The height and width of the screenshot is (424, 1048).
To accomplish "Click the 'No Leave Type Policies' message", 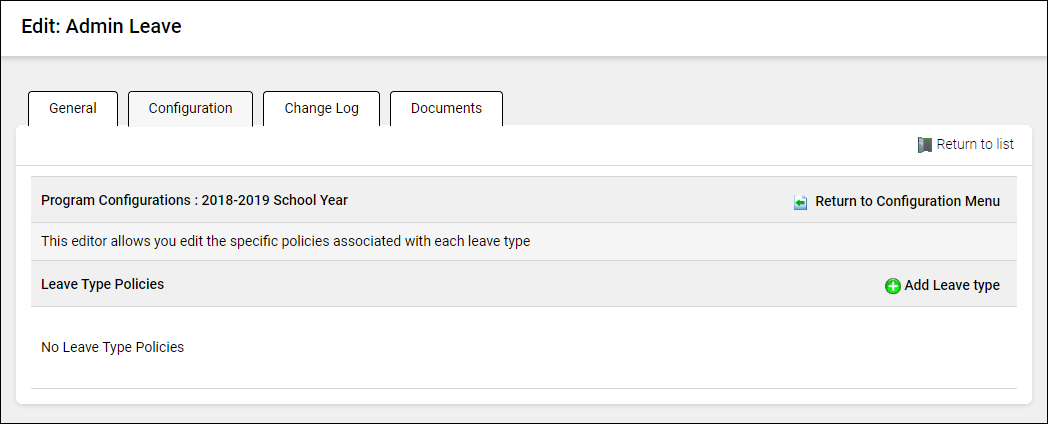I will click(112, 347).
